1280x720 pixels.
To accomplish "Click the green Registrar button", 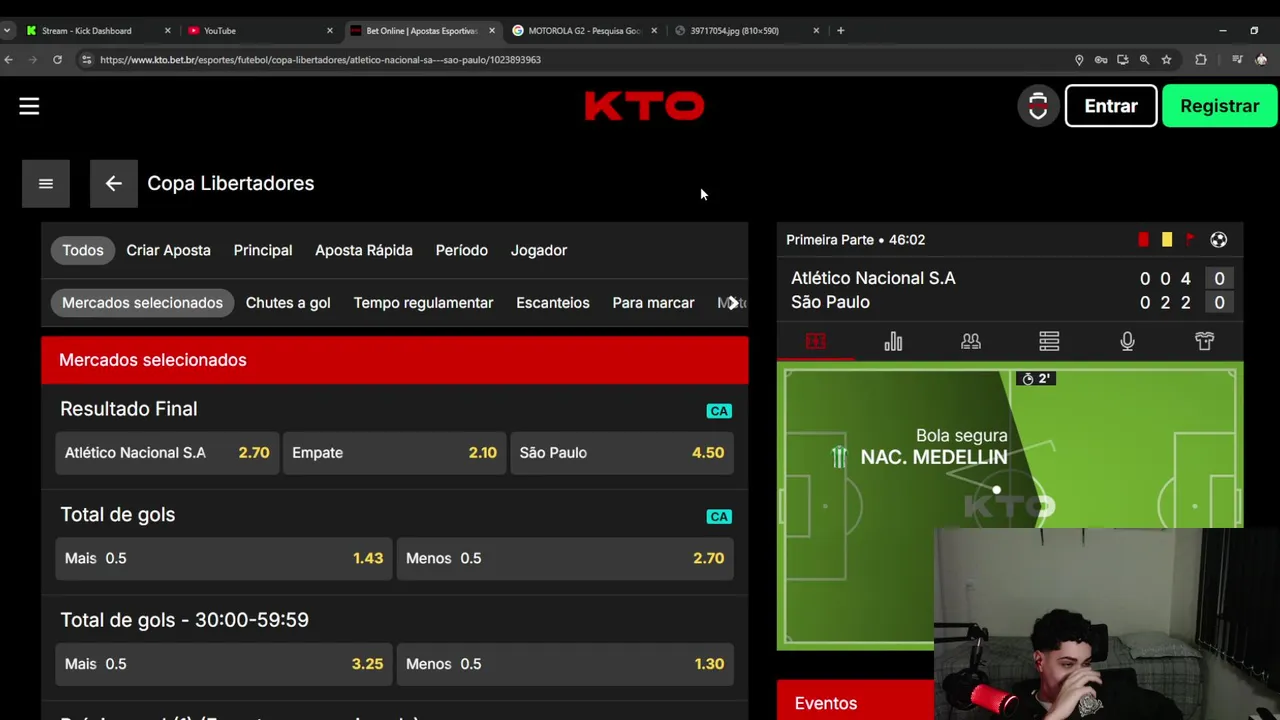I will (1220, 106).
